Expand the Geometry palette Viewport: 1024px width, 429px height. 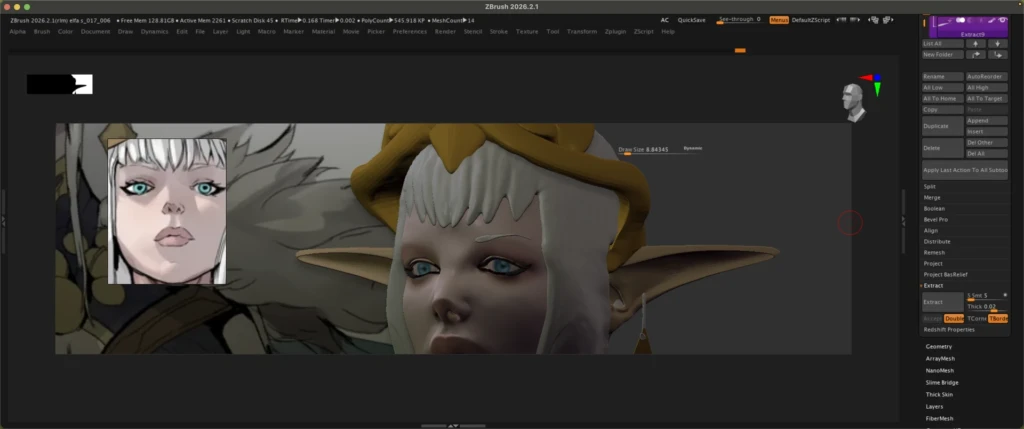(x=938, y=347)
